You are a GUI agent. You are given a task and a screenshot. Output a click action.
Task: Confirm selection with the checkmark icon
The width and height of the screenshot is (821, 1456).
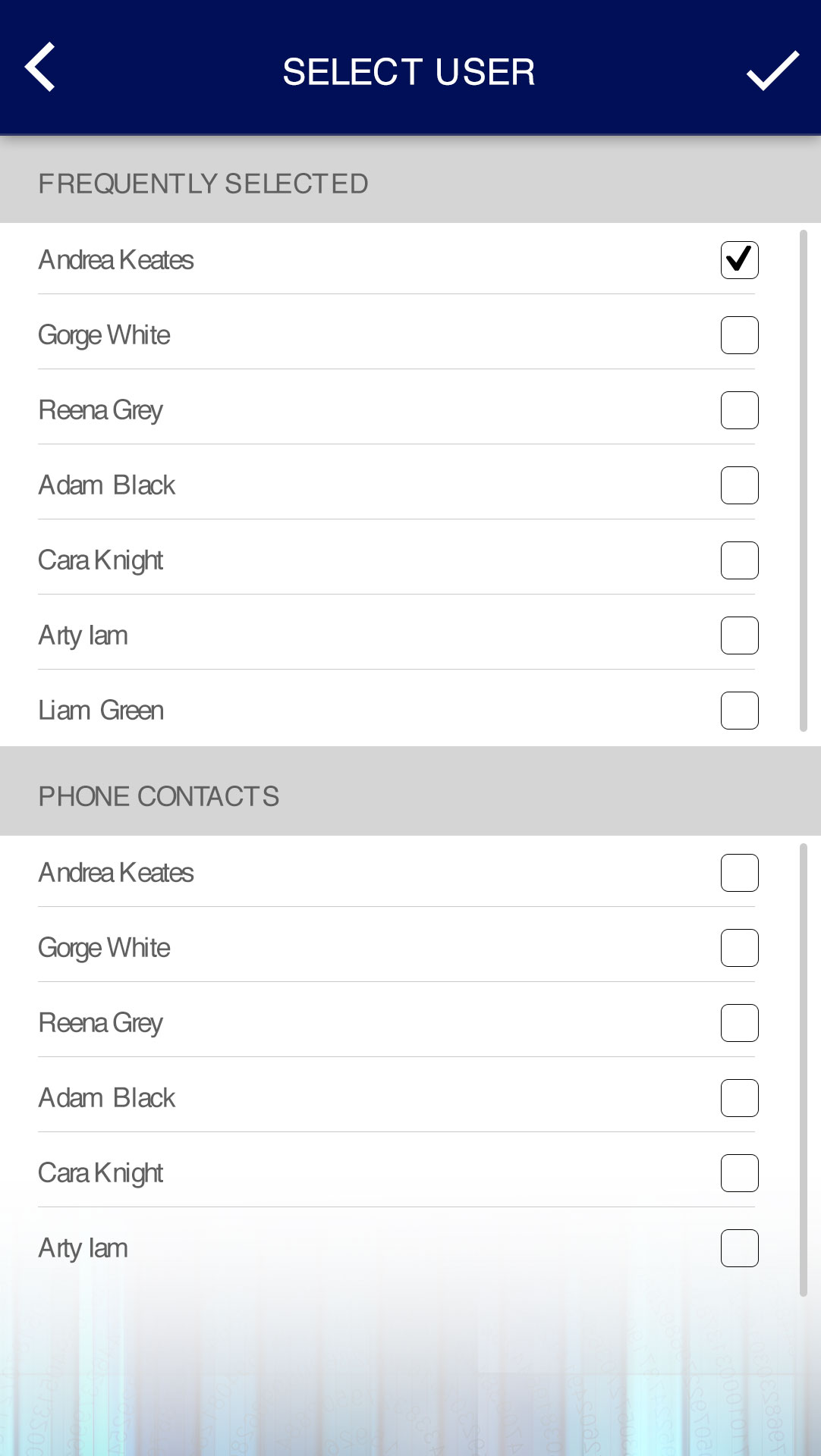(x=772, y=71)
